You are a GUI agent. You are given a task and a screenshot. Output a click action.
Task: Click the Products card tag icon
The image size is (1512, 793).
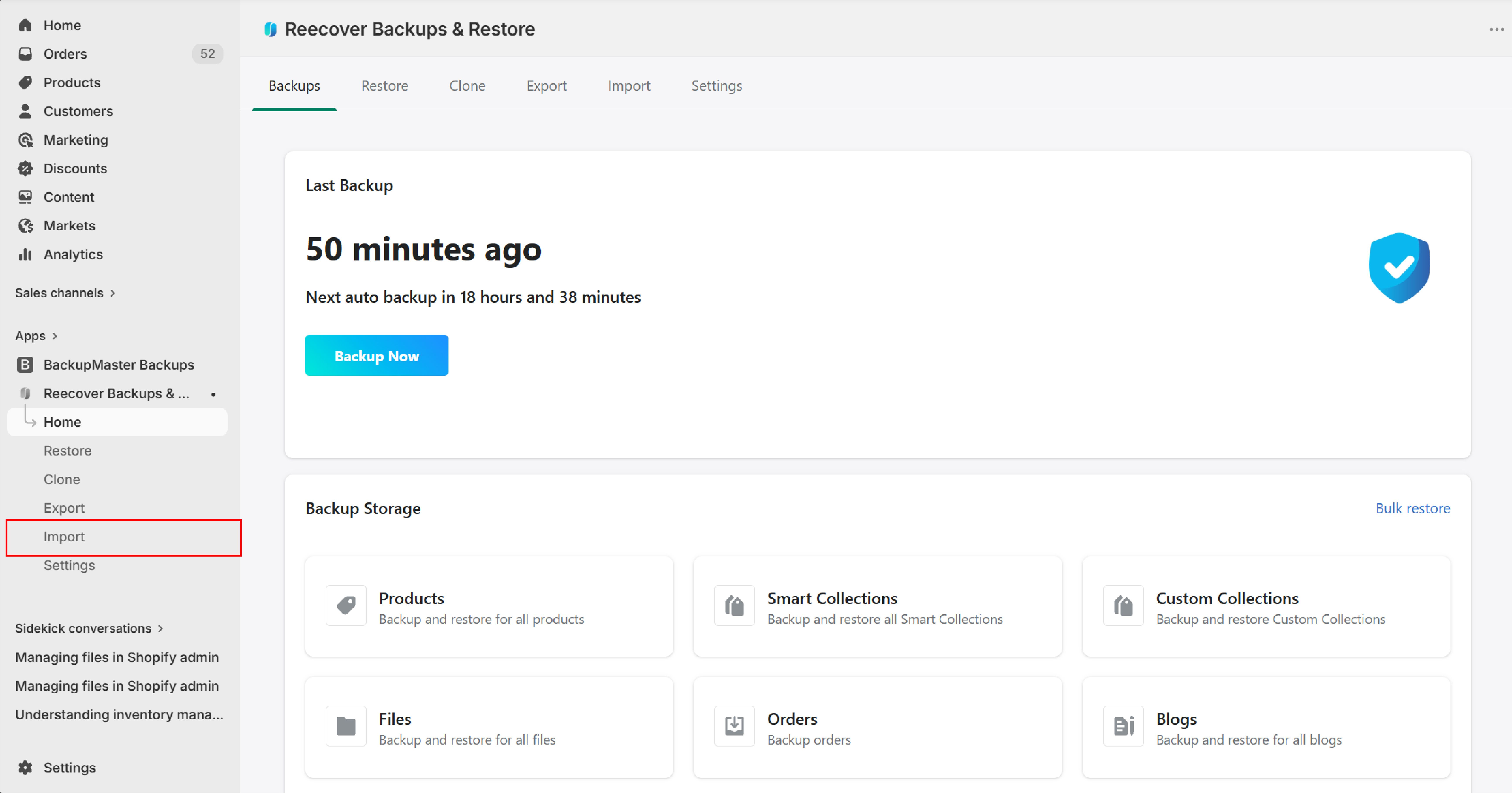(x=346, y=606)
